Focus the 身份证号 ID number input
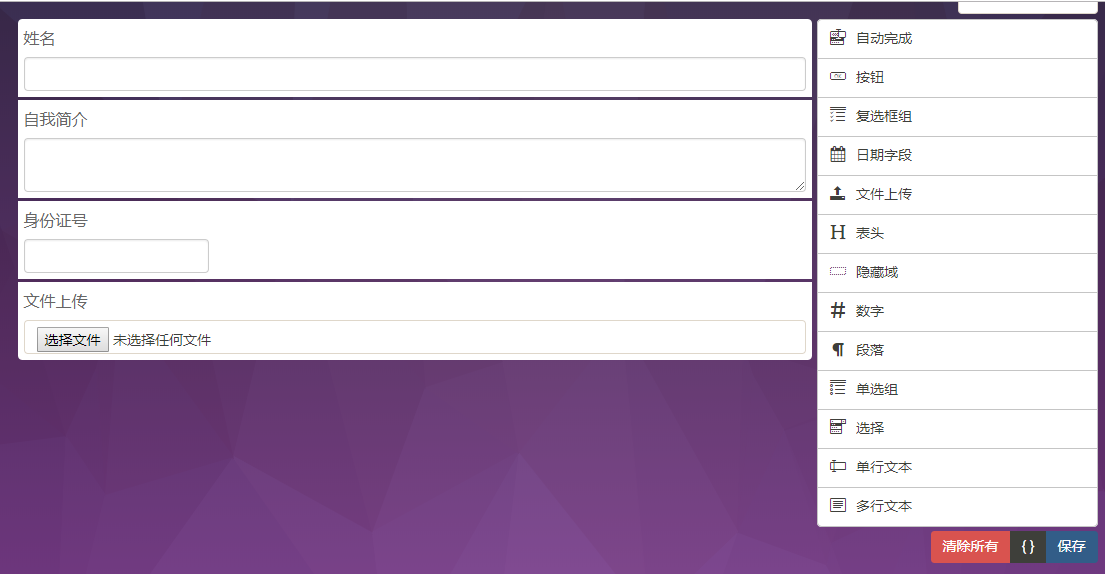 [116, 256]
